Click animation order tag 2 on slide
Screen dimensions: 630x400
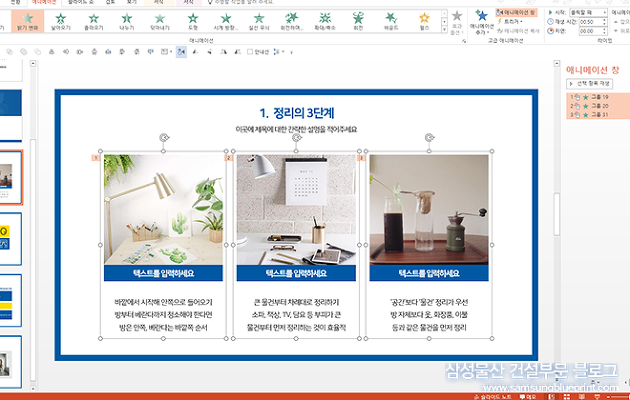(x=228, y=158)
